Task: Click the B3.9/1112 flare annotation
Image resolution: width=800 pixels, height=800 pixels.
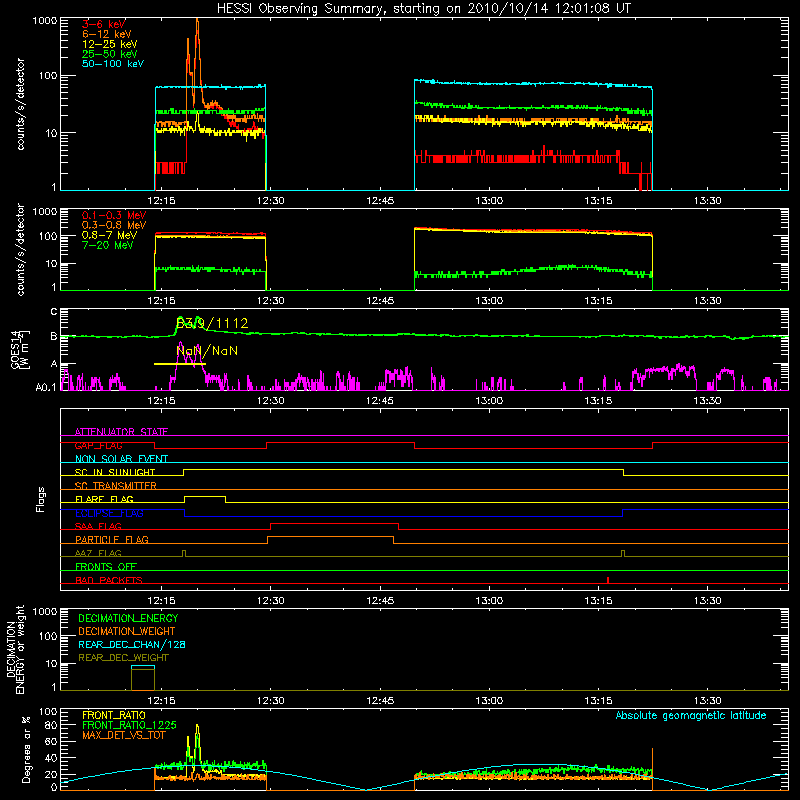Action: 212,323
